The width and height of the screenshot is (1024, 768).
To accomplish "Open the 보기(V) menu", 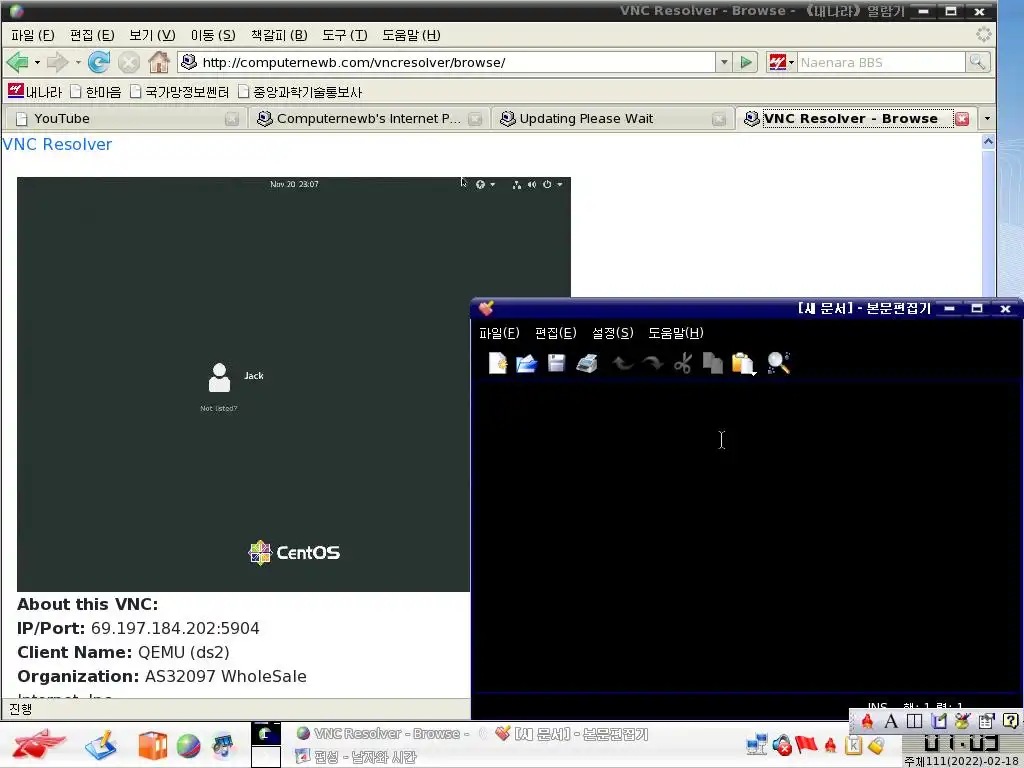I will coord(152,35).
